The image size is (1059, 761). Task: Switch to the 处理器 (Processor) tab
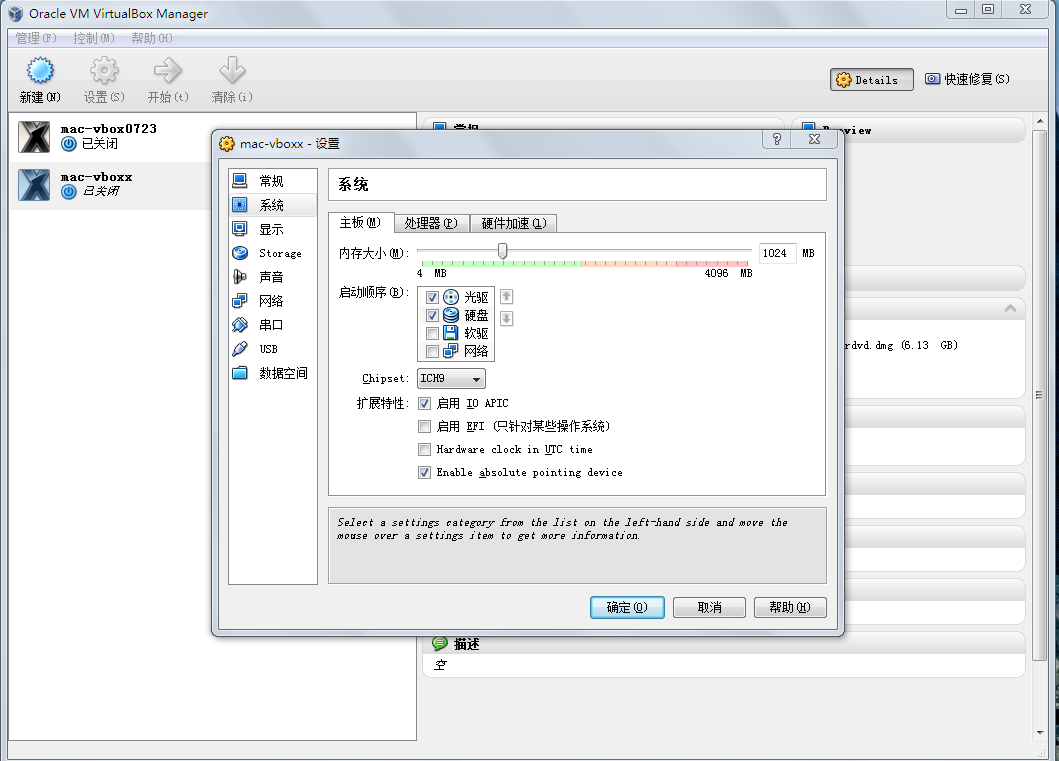(431, 223)
